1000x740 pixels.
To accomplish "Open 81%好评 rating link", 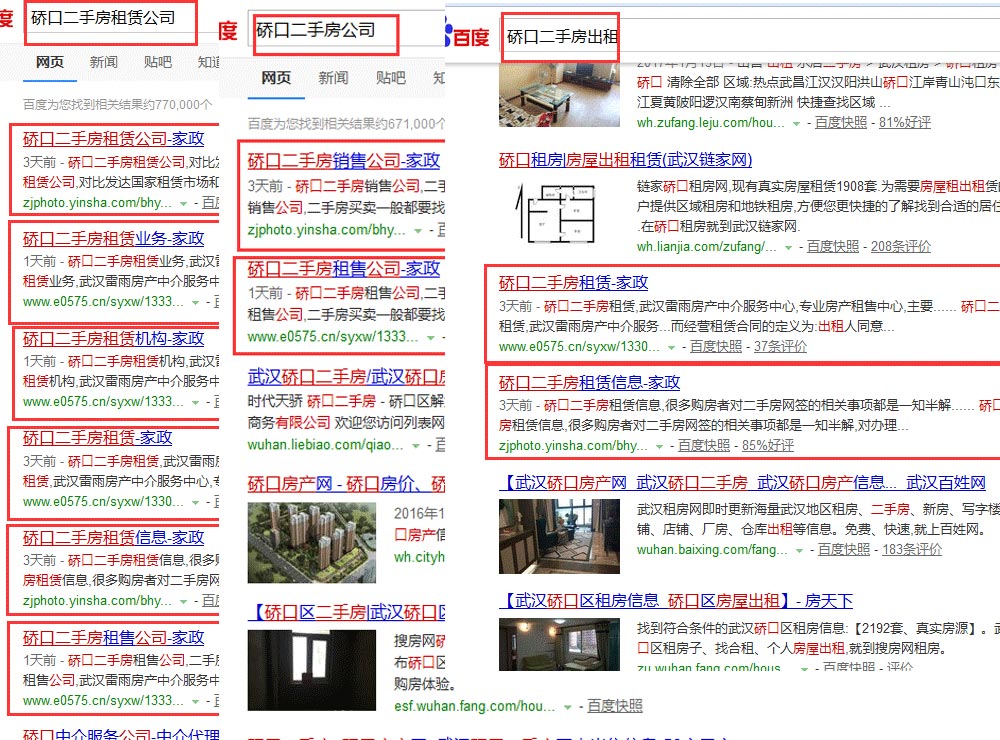I will point(905,122).
